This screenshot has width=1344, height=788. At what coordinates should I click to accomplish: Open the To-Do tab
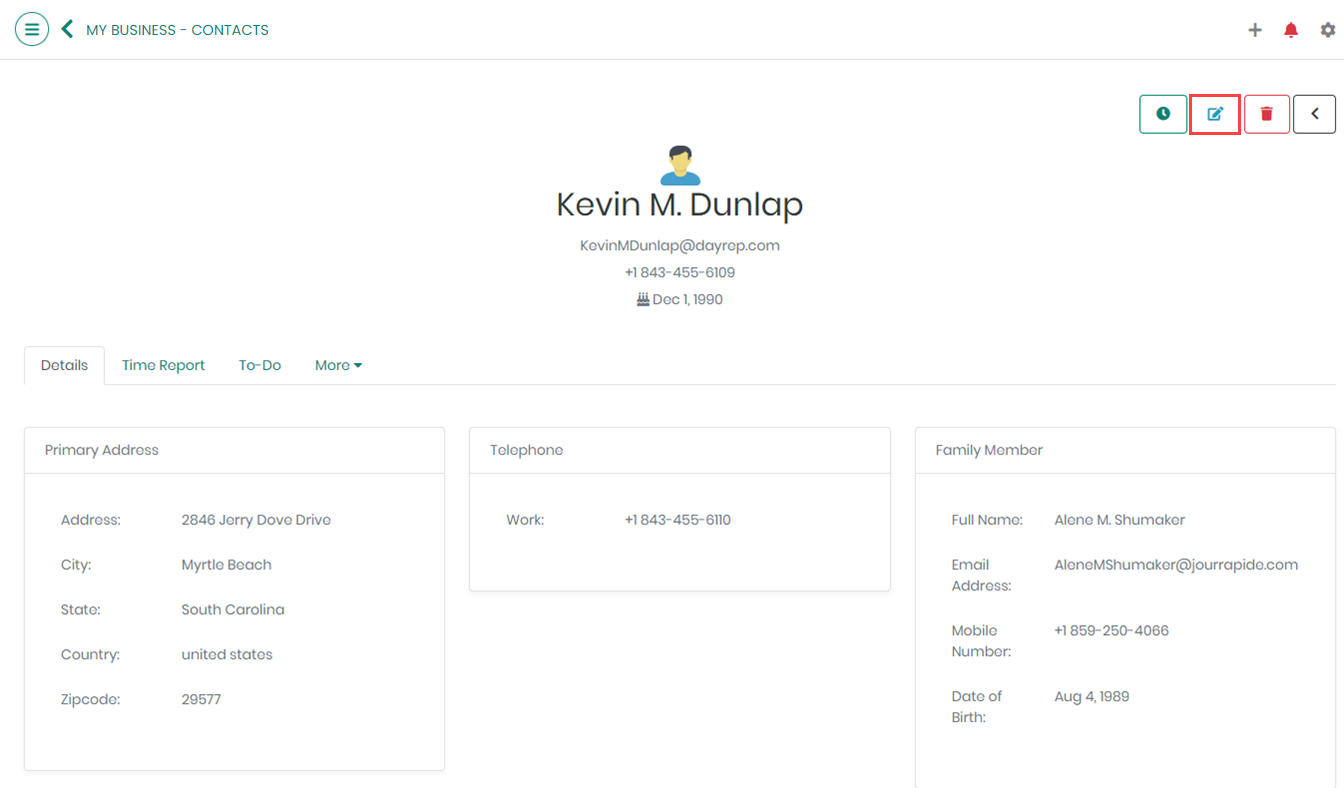tap(260, 365)
